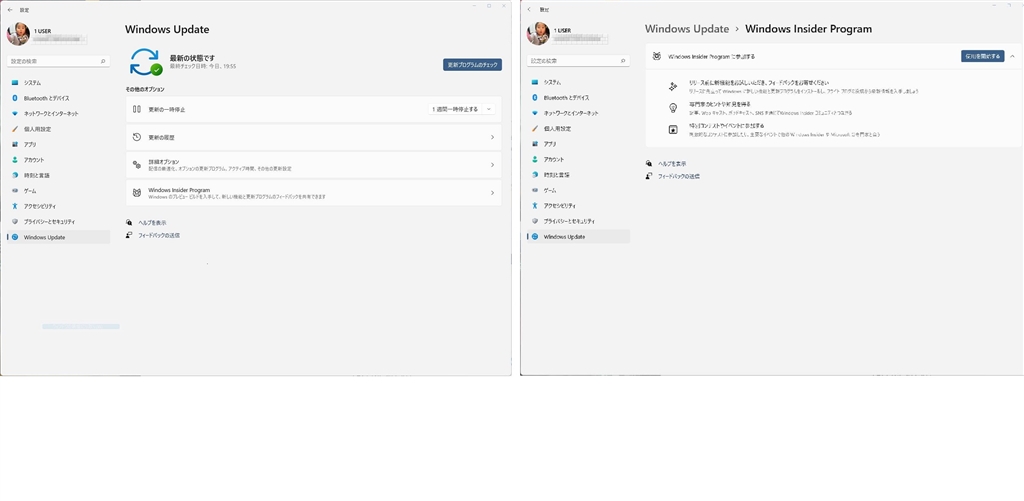Click search magnifier icon in Windows Update window
This screenshot has width=1024, height=501.
pyautogui.click(x=103, y=61)
